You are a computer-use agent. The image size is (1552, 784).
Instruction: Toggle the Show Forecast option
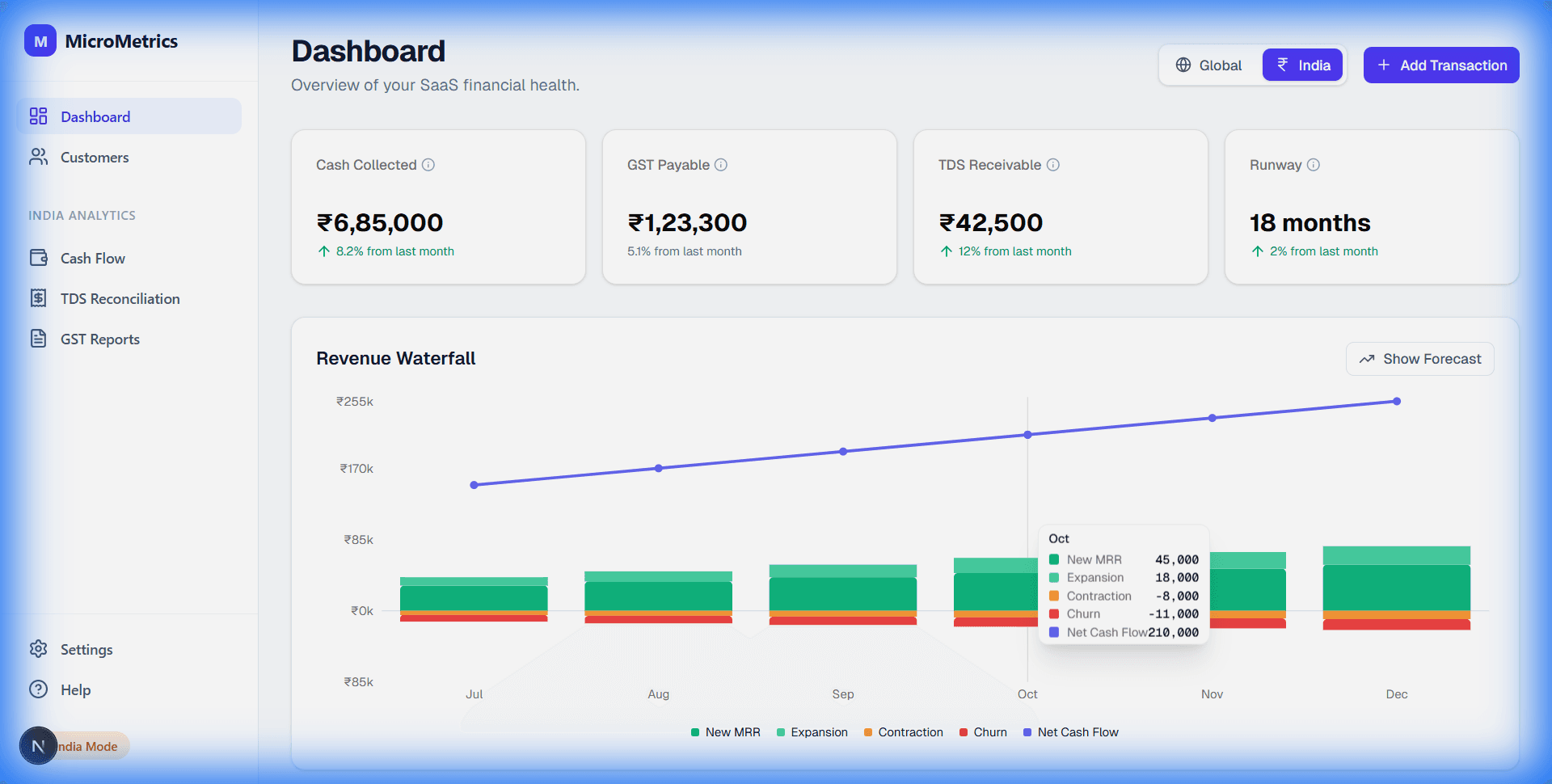1419,358
